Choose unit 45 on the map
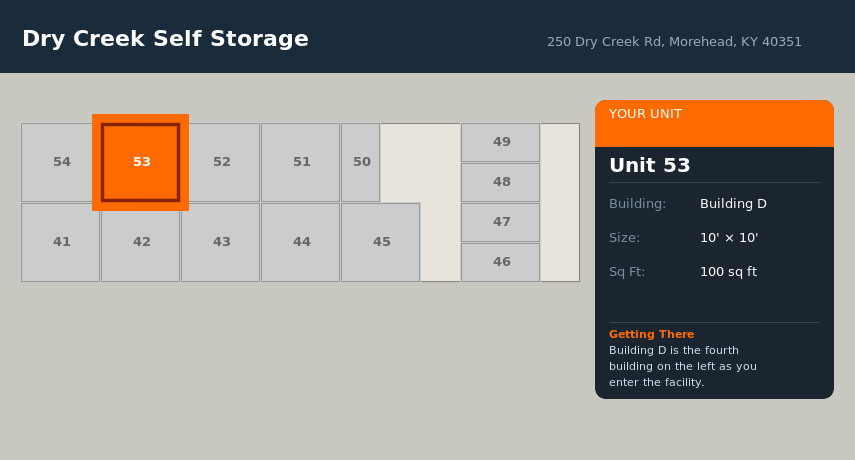The image size is (855, 460). [x=381, y=242]
